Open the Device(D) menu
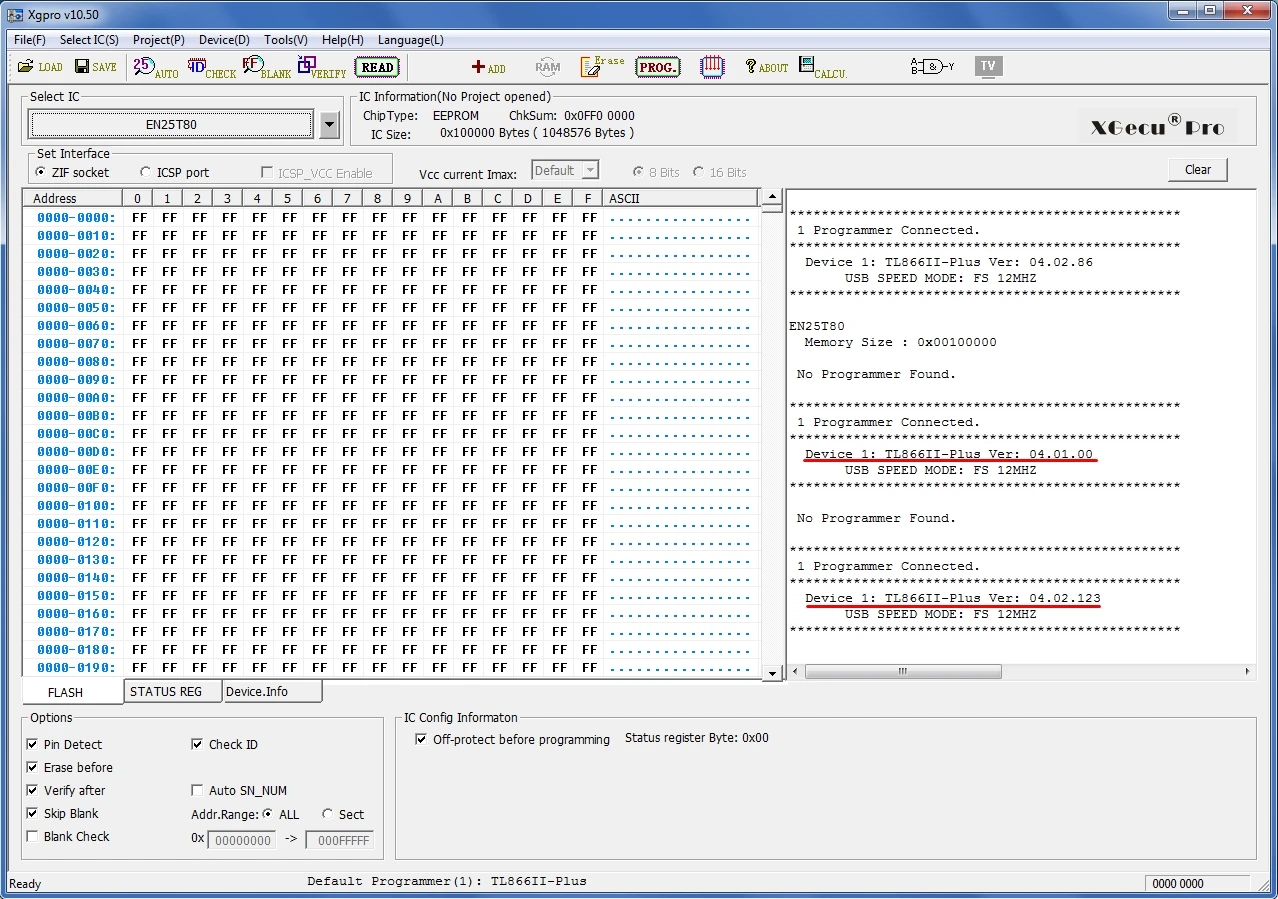 224,40
